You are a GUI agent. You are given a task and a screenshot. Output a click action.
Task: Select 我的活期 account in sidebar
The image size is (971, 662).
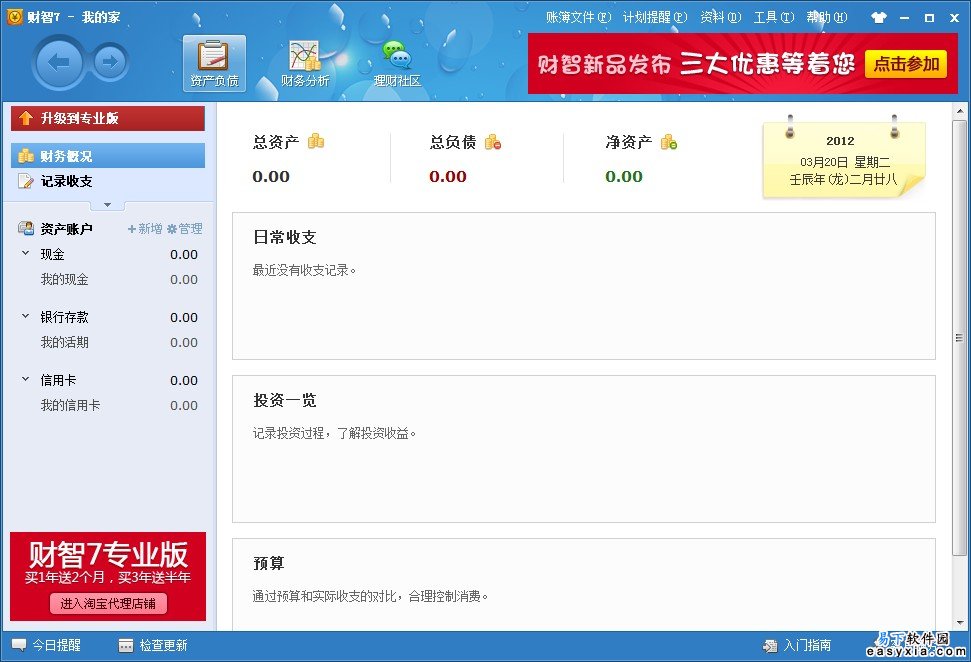point(64,342)
